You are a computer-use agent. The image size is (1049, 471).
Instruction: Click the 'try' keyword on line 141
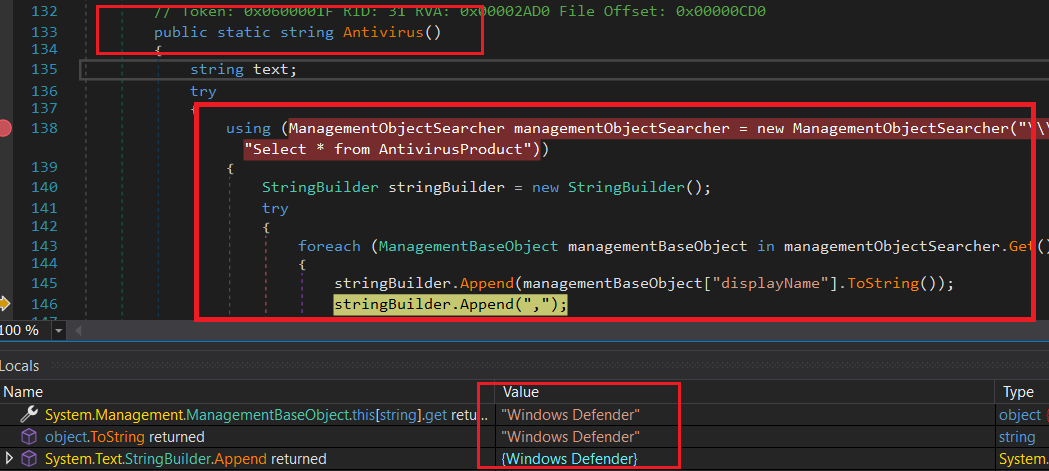[275, 208]
